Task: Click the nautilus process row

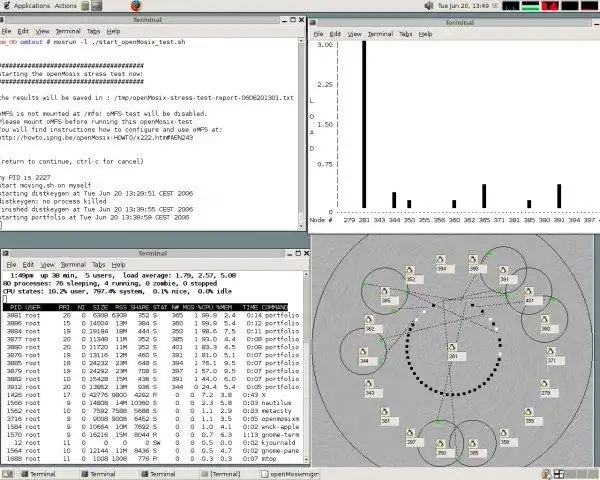Action: pyautogui.click(x=152, y=403)
